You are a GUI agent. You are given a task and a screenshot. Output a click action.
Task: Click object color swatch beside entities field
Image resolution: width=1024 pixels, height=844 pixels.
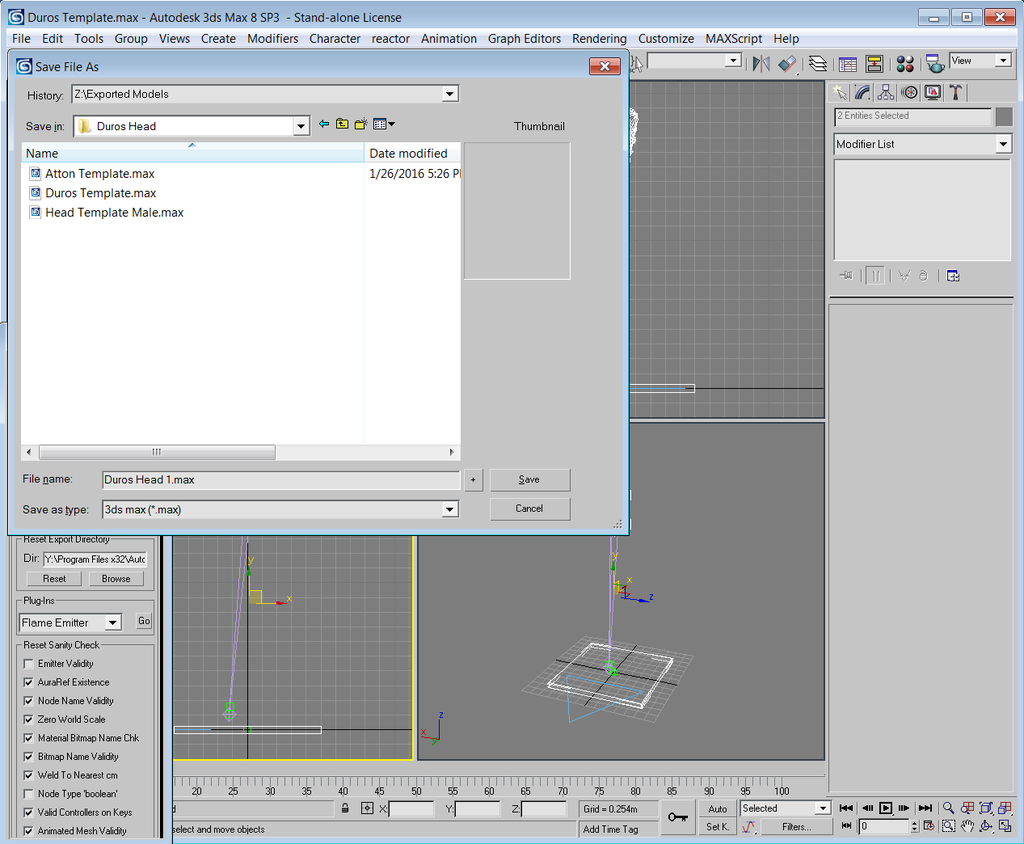(1004, 117)
